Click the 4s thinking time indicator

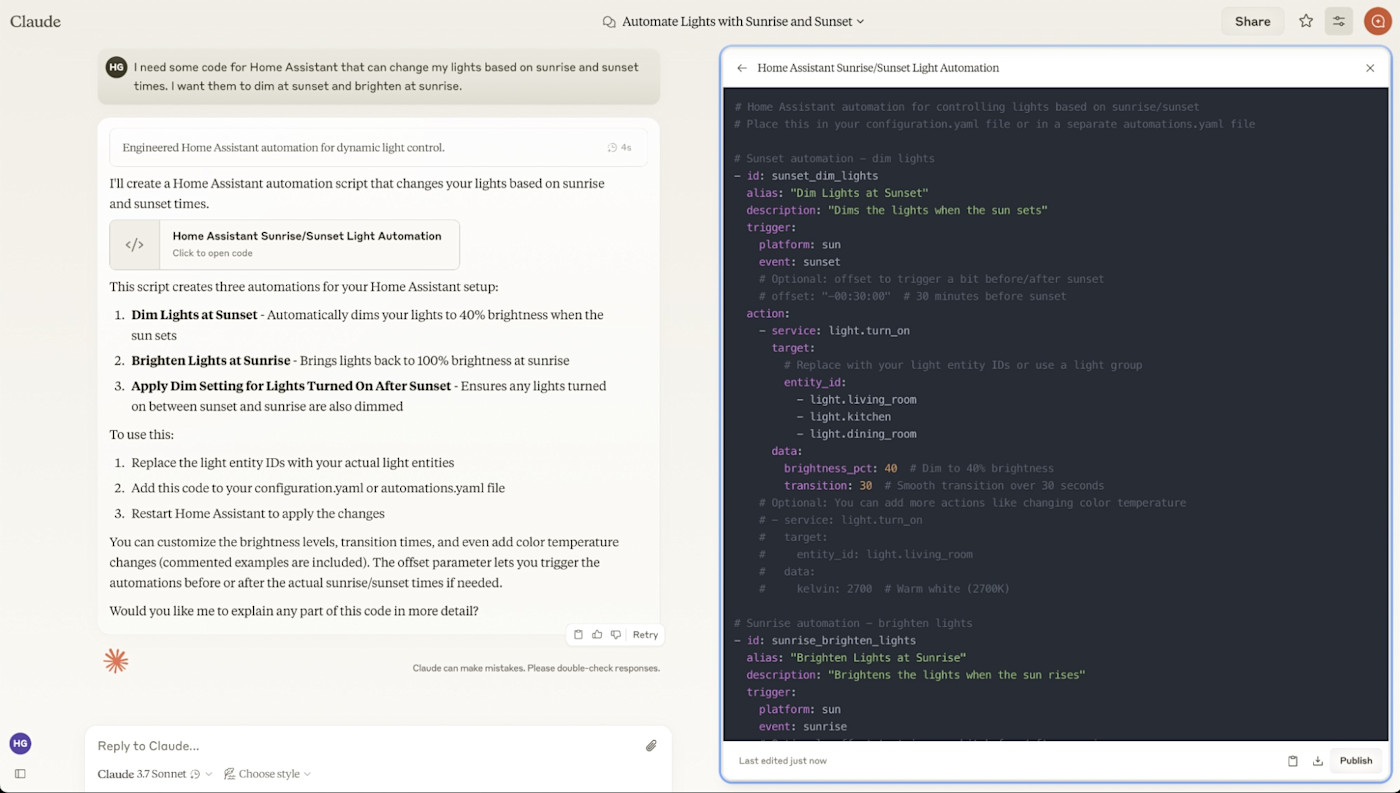pyautogui.click(x=620, y=147)
